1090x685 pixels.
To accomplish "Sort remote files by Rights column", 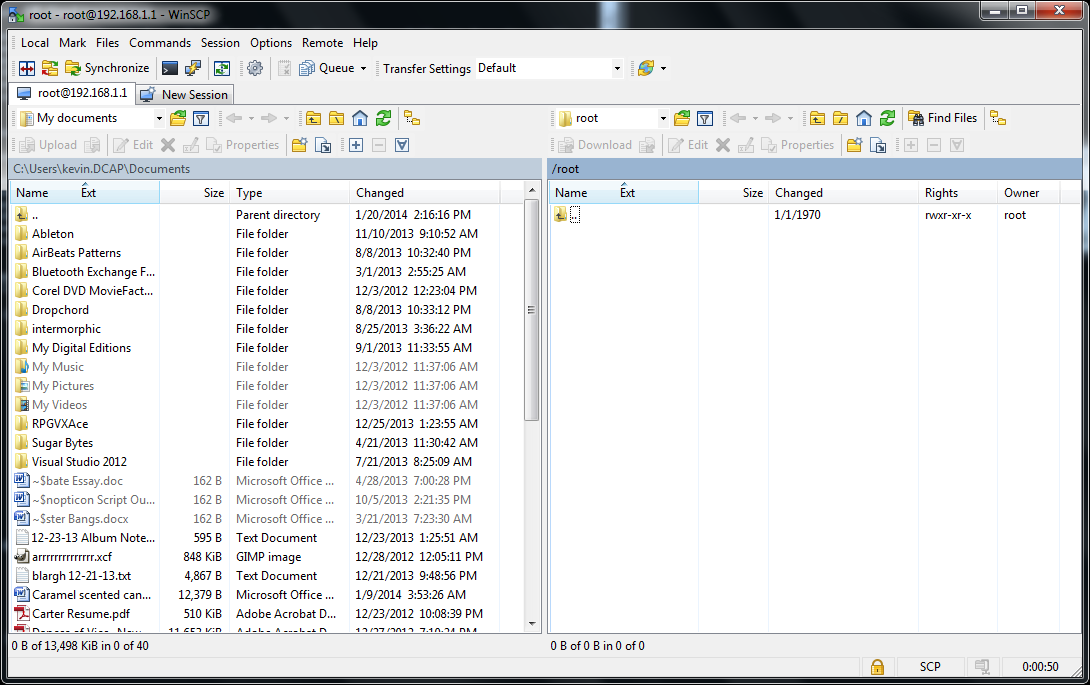I will [957, 193].
